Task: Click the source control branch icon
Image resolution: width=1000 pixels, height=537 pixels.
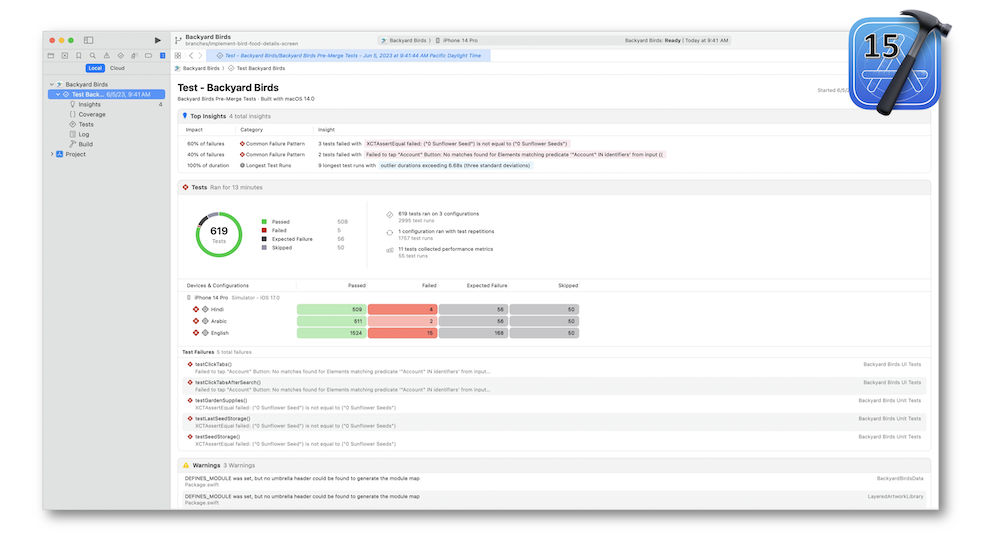Action: [x=178, y=40]
